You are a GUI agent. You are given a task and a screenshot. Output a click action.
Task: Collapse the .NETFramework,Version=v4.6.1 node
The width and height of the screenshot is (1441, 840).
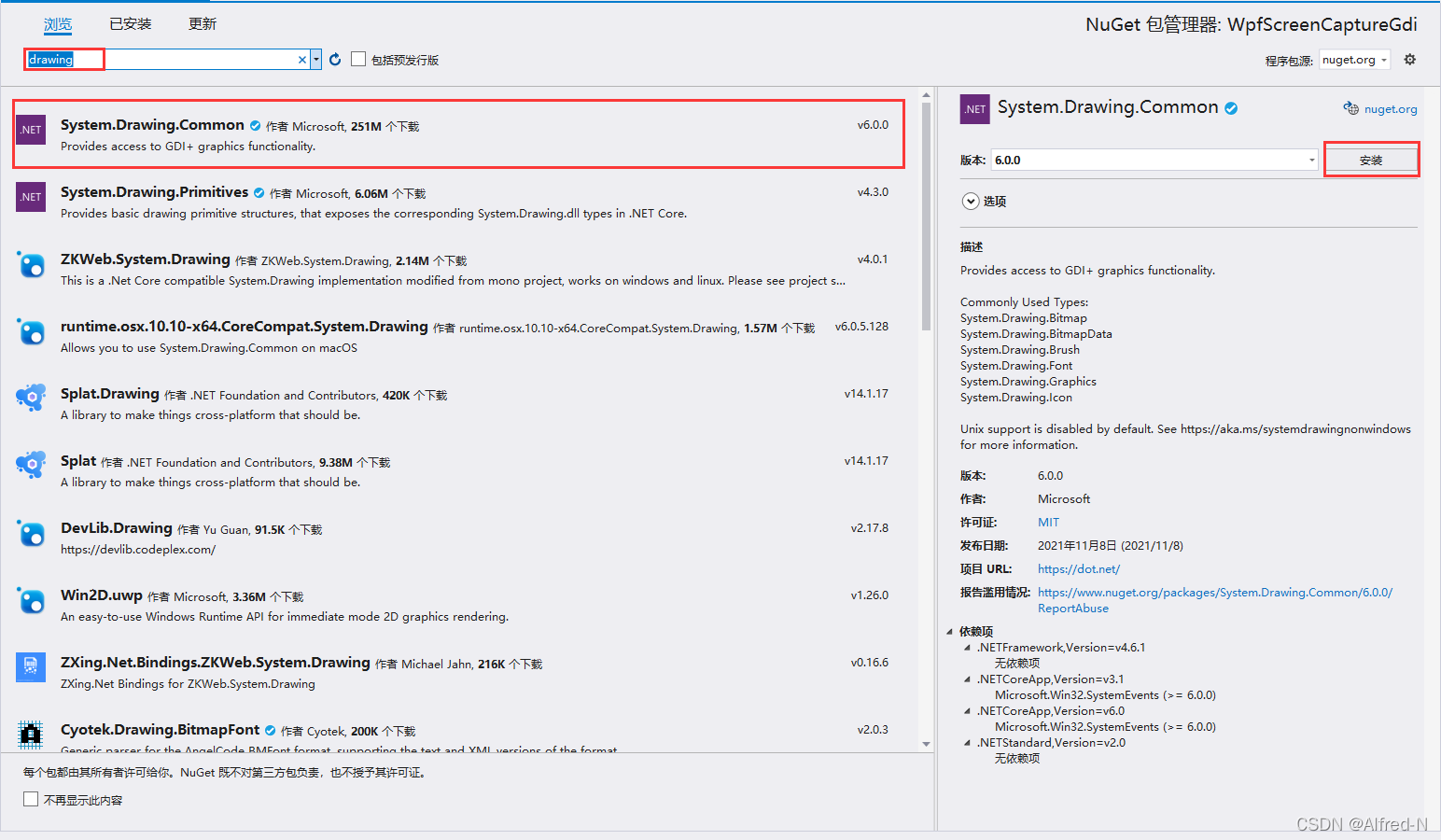click(967, 648)
